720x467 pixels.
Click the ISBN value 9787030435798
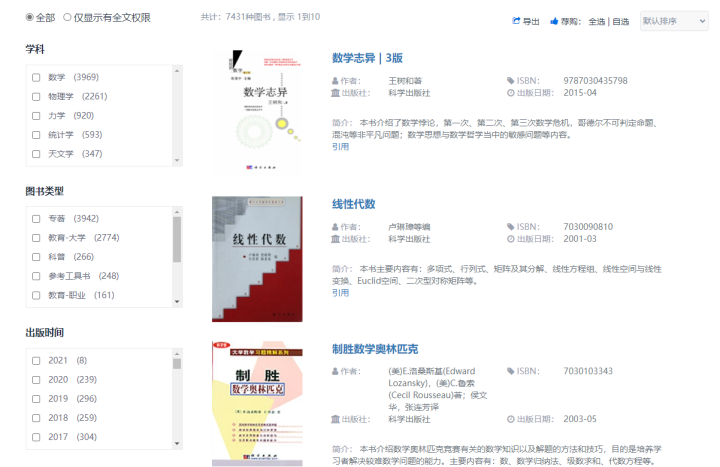coord(595,81)
